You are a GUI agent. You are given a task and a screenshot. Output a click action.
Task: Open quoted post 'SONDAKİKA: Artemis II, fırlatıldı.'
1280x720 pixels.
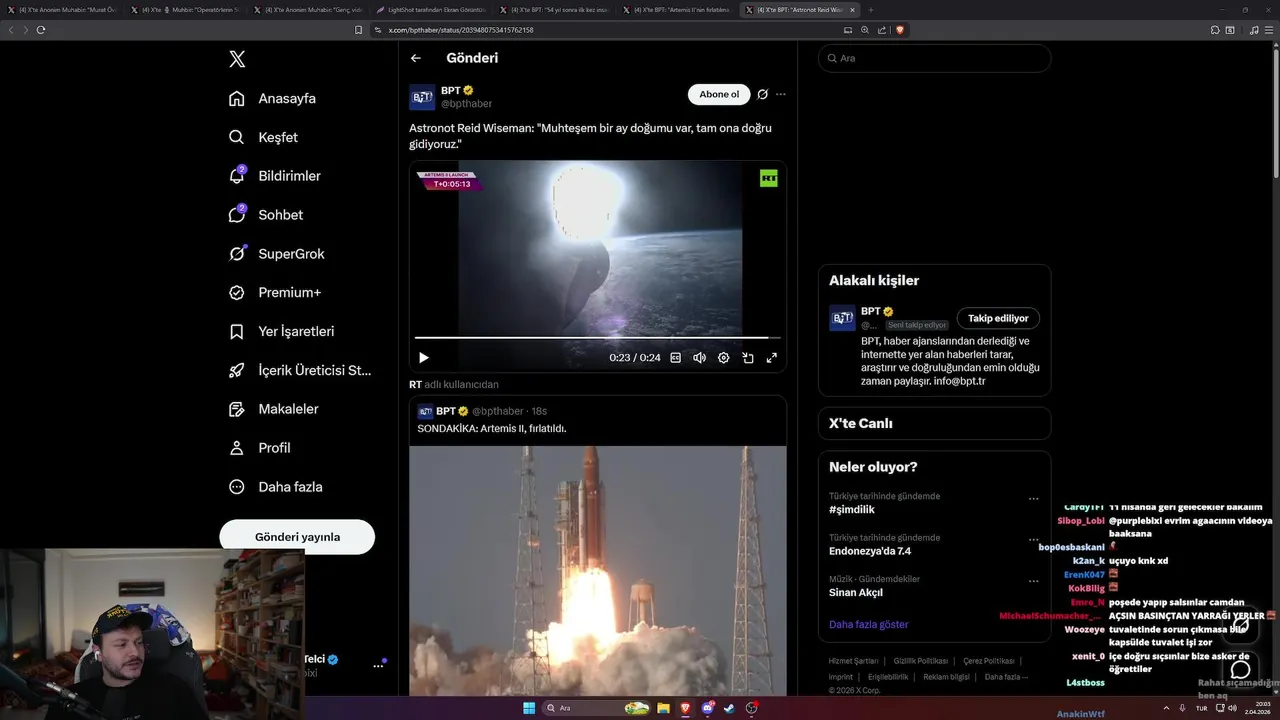pyautogui.click(x=492, y=428)
